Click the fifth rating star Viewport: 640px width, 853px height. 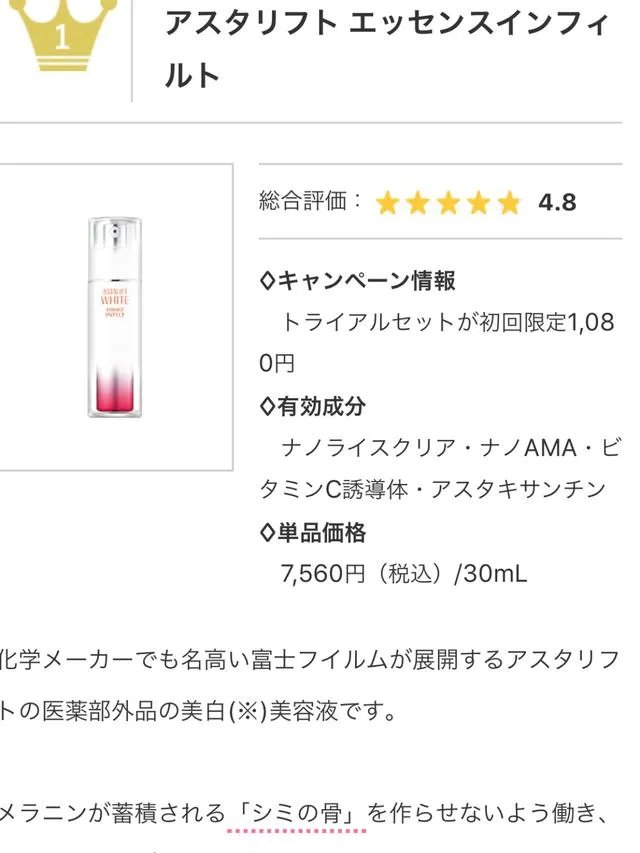[x=509, y=204]
